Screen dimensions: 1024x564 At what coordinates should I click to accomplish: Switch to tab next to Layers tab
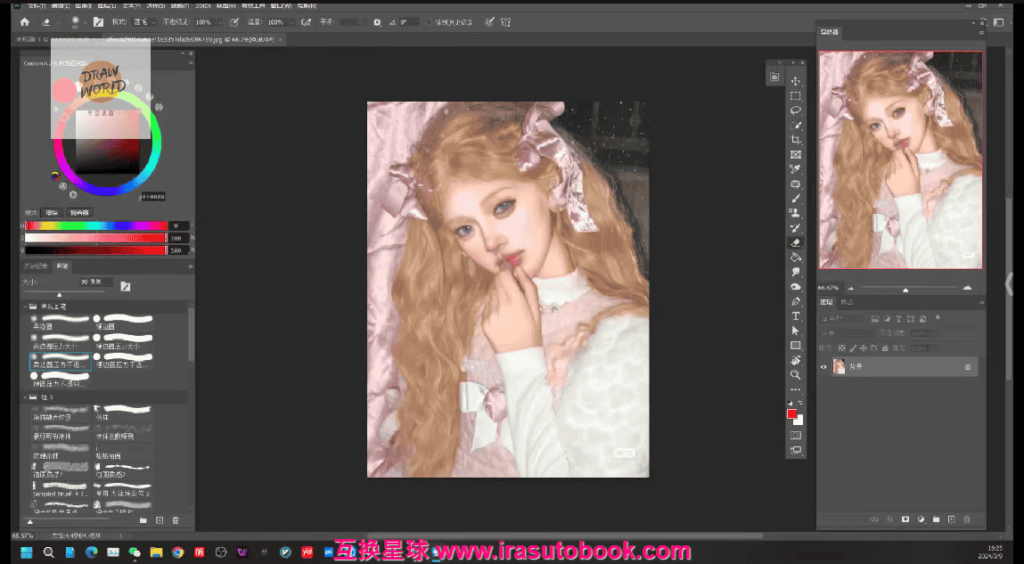point(846,302)
